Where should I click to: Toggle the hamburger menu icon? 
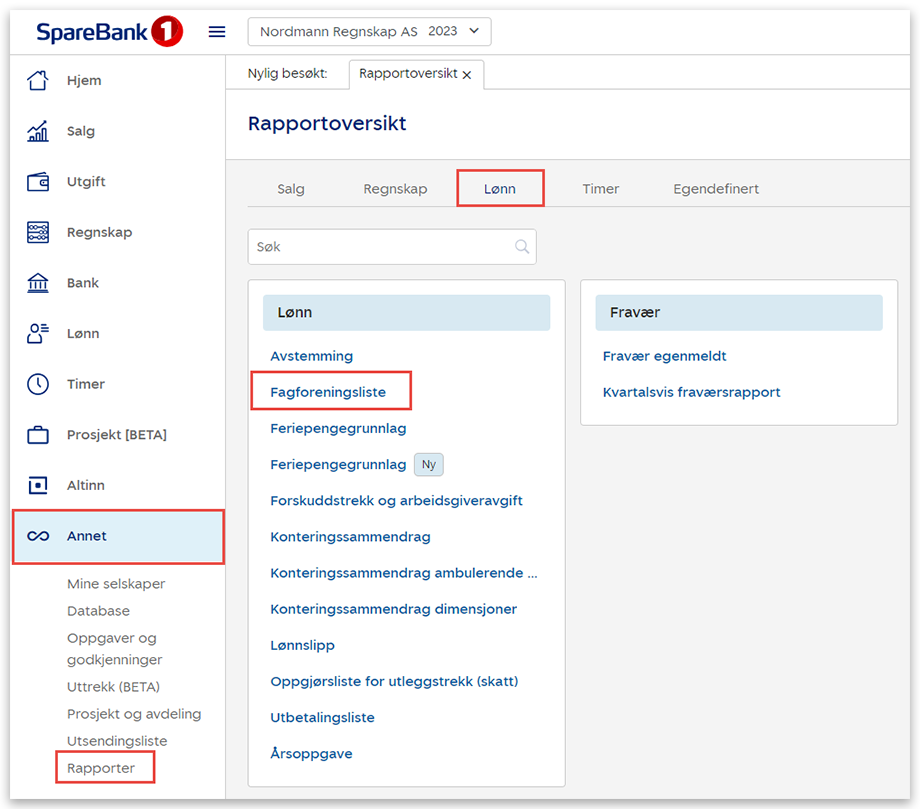click(x=217, y=32)
